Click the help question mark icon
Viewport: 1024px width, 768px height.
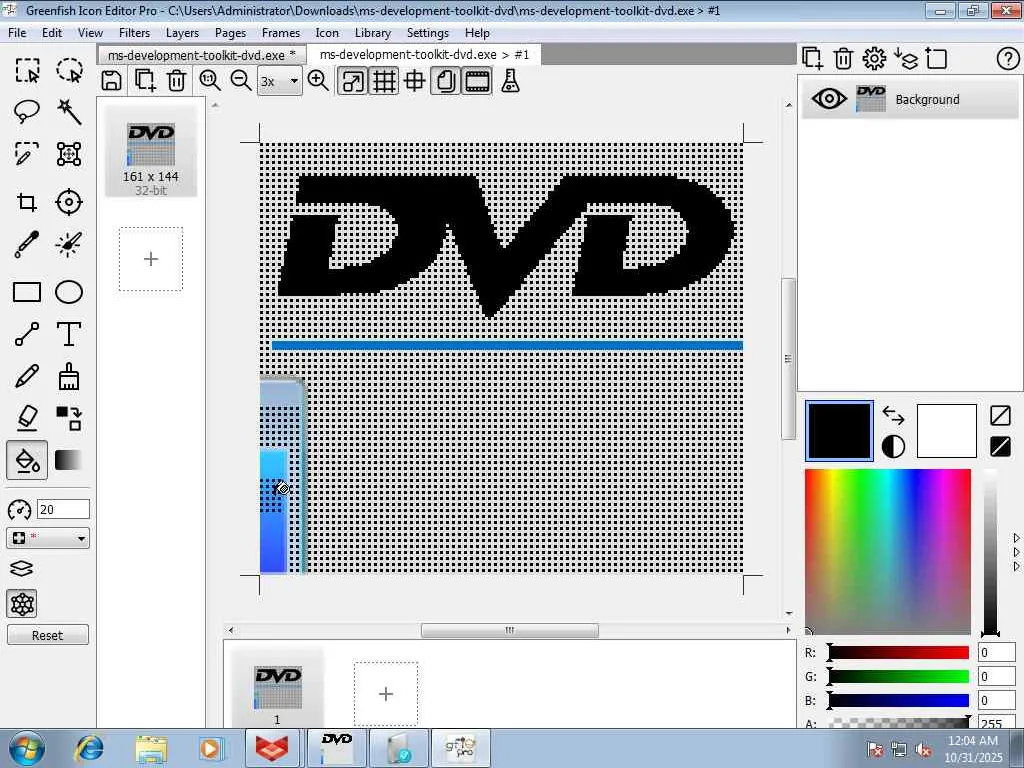coord(1008,59)
